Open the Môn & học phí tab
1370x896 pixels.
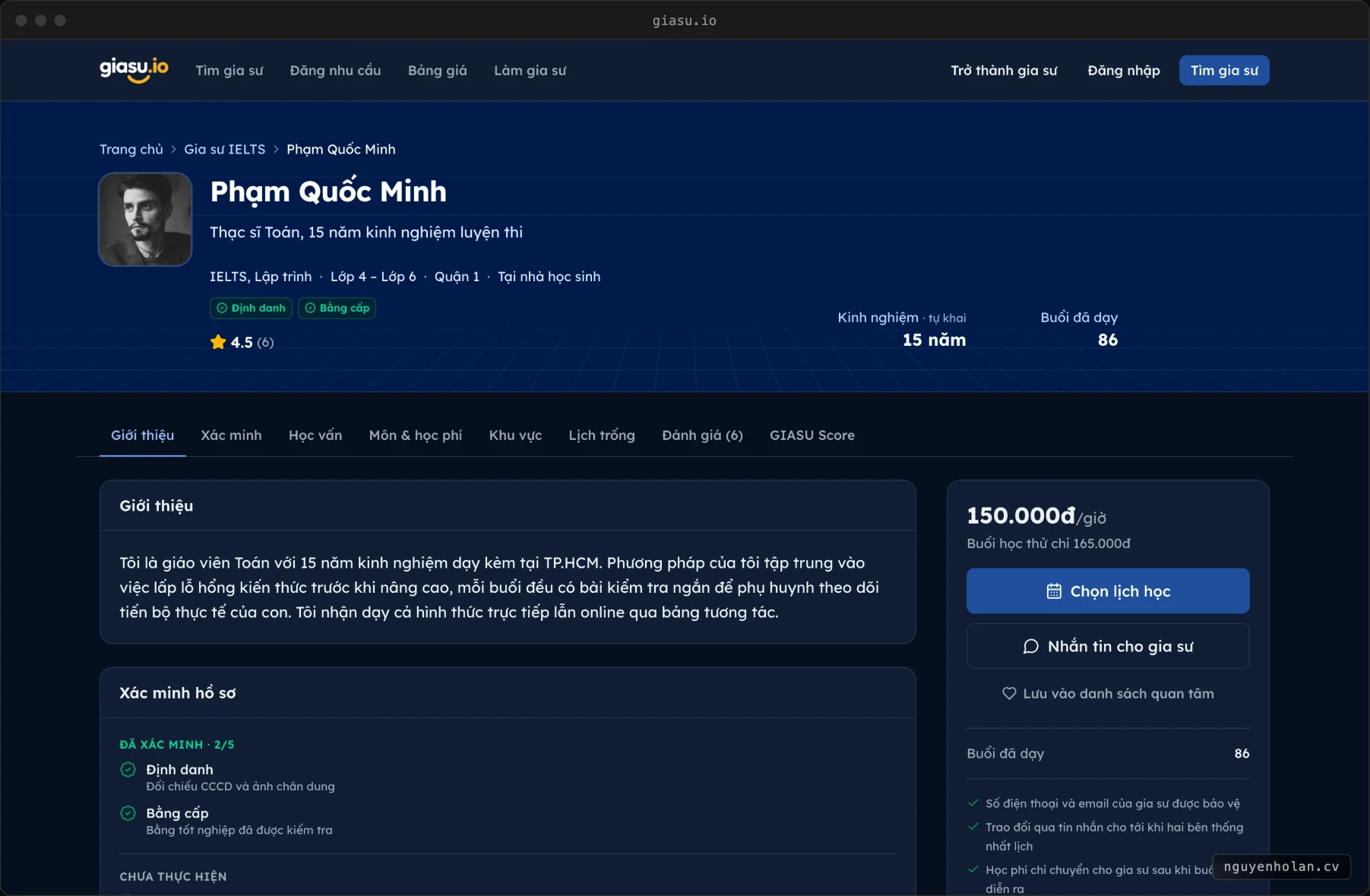pyautogui.click(x=416, y=435)
